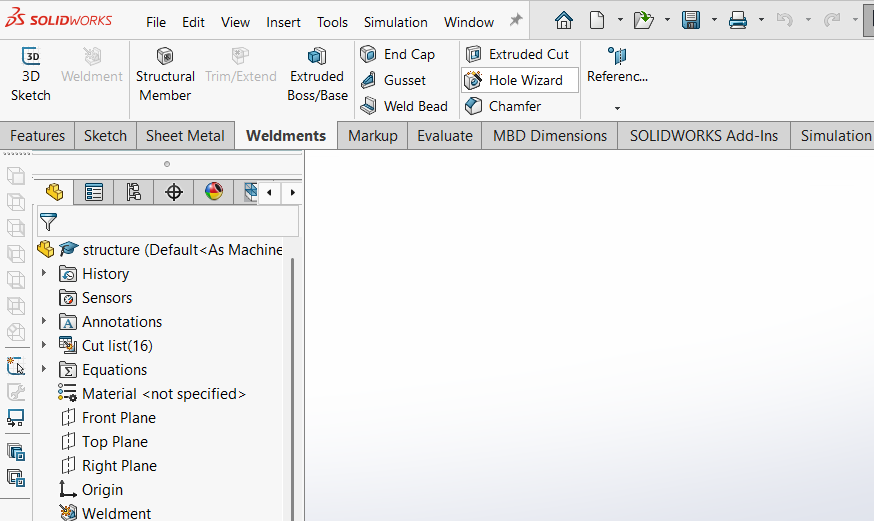Screen dimensions: 874x521
Task: Select the Front Plane
Action: 108,417
